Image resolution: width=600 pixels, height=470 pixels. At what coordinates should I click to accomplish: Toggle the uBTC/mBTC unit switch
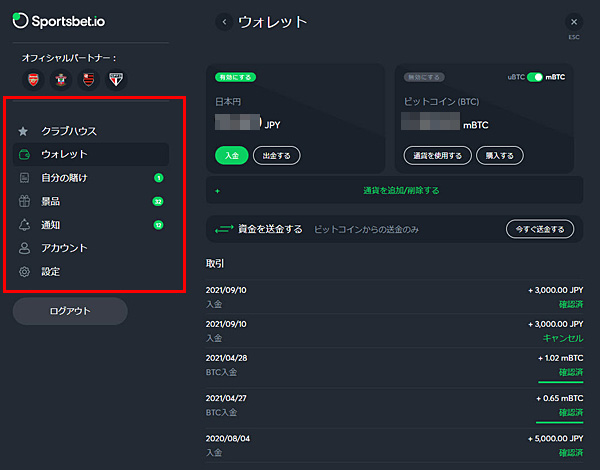tap(535, 77)
